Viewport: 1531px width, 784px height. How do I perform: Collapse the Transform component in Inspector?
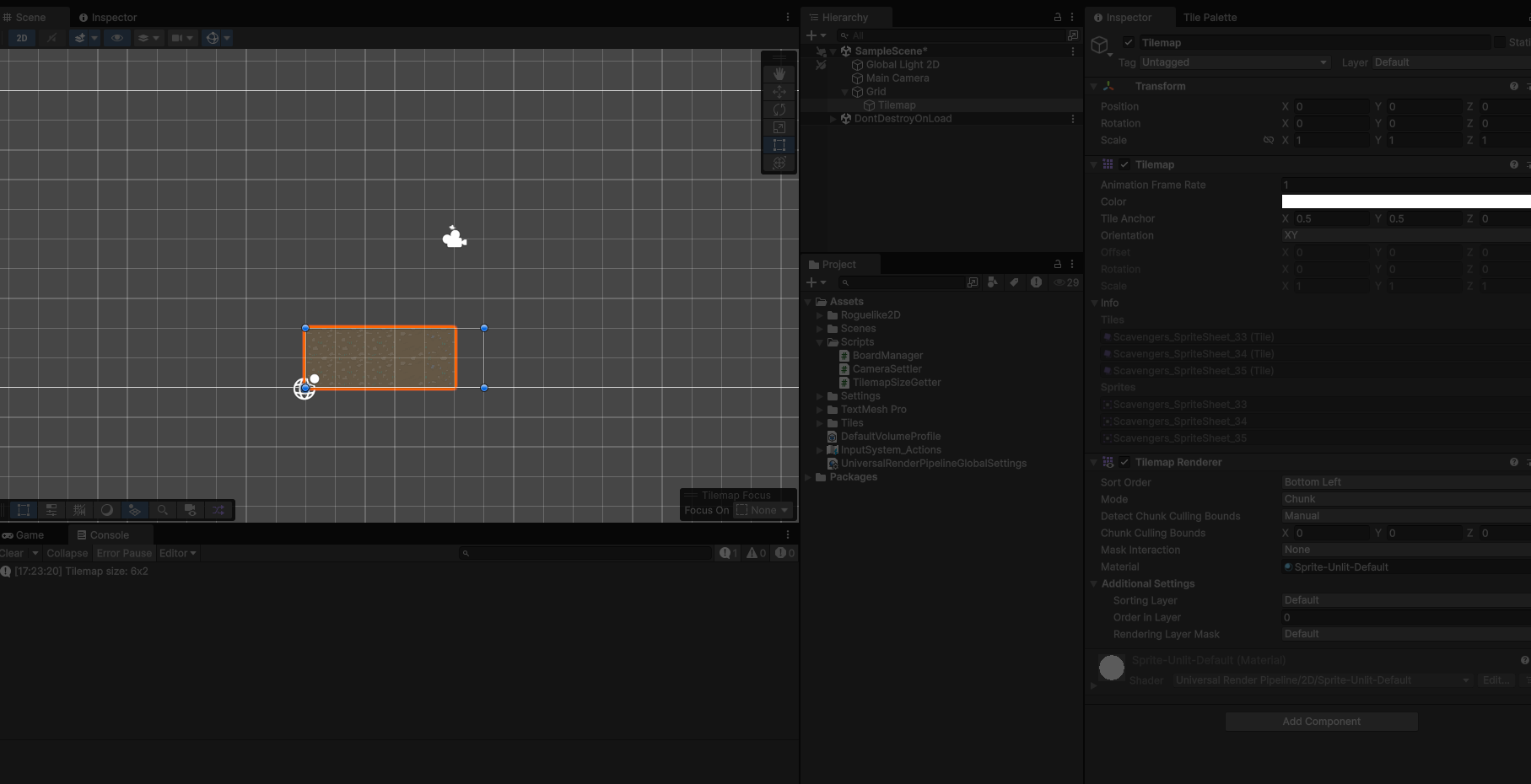click(x=1094, y=86)
